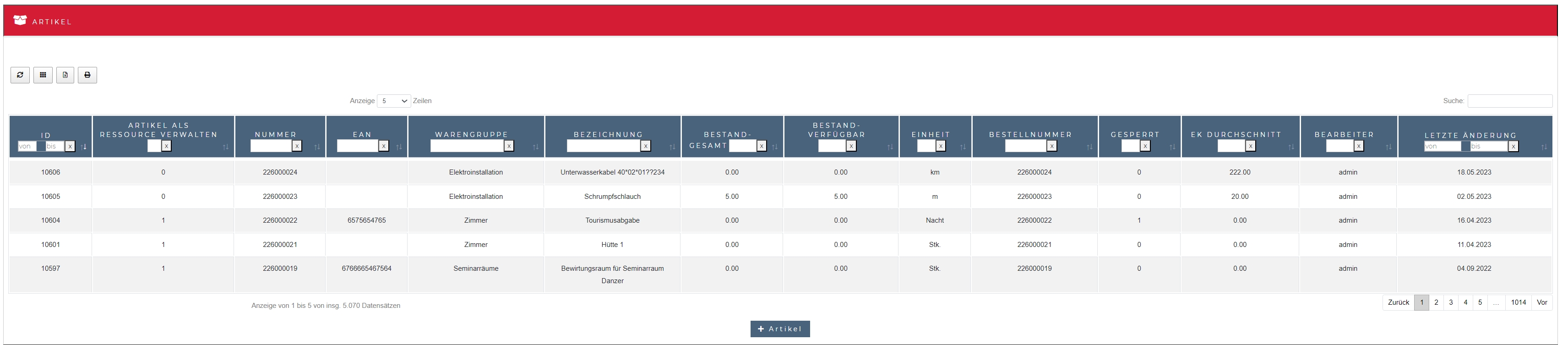Open page 4 of the table
The width and height of the screenshot is (1568, 345).
coord(1465,302)
